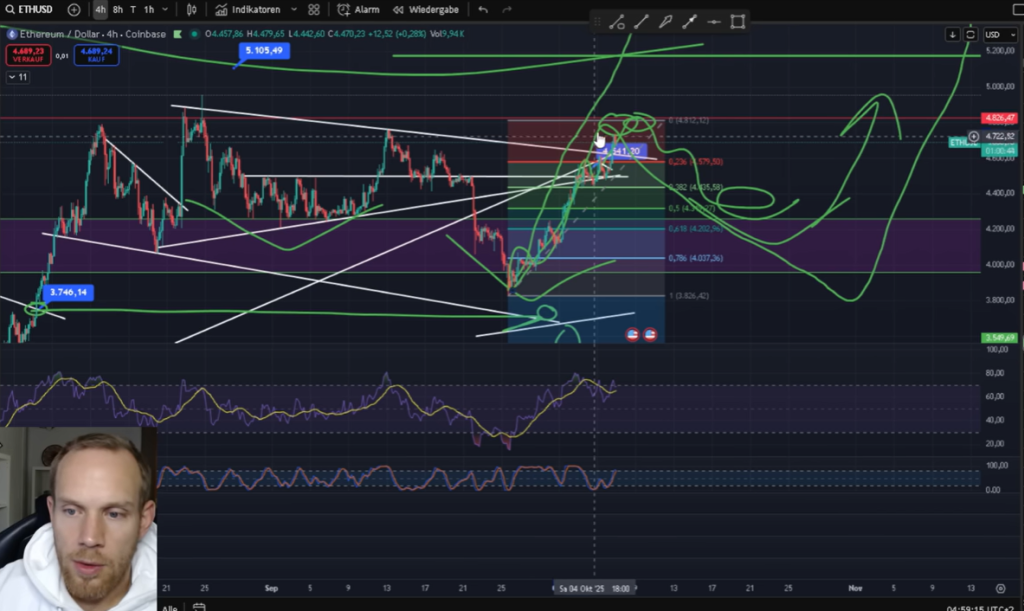Start Wiedergabe bar replay

point(429,9)
